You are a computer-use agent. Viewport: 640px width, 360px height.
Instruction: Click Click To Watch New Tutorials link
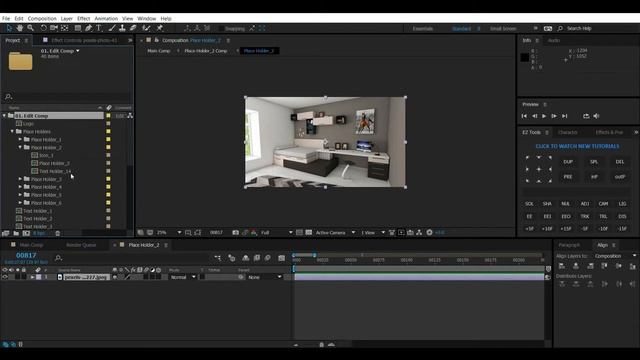577,147
